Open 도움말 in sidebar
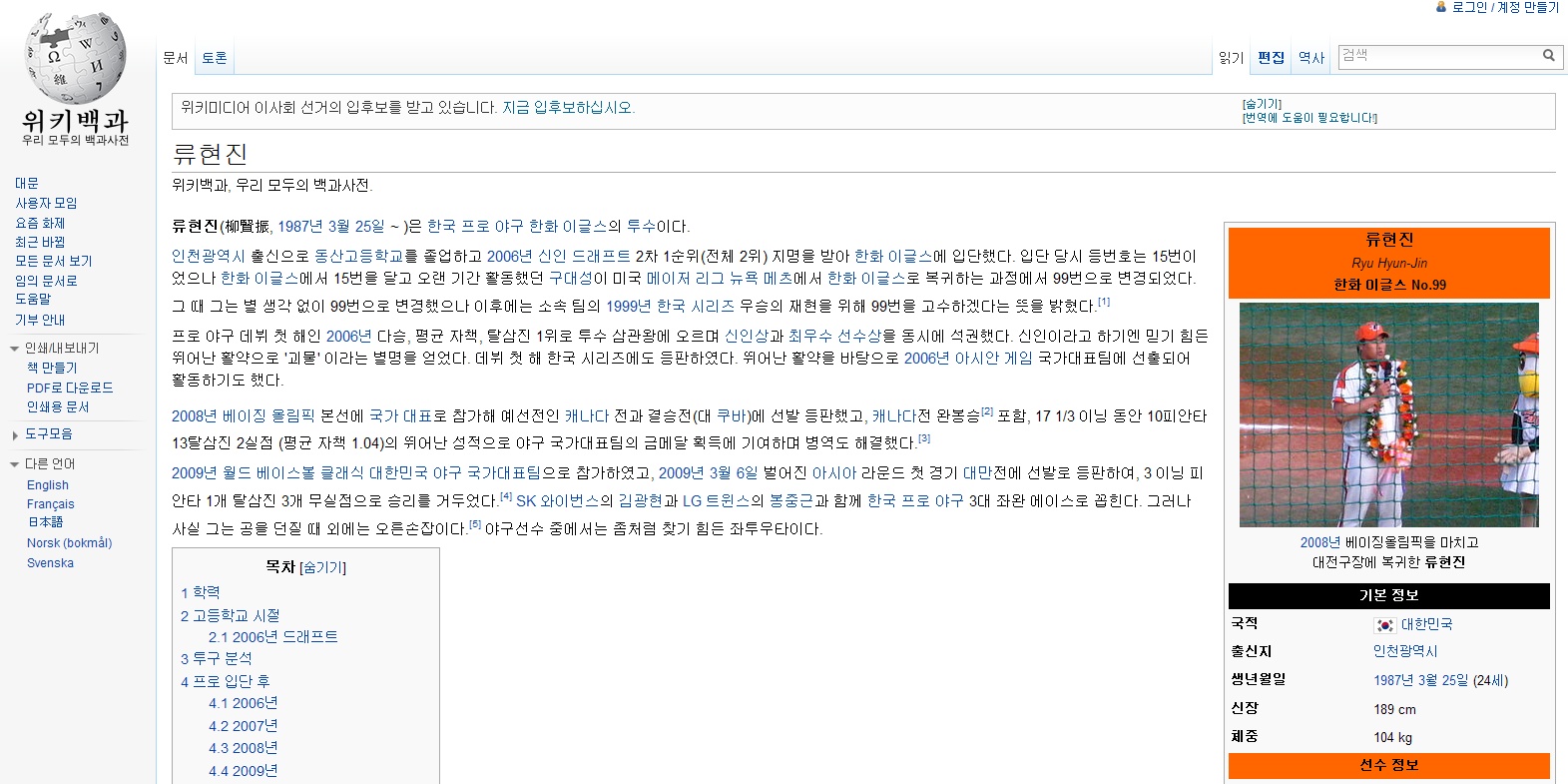This screenshot has width=1568, height=784. tap(33, 299)
